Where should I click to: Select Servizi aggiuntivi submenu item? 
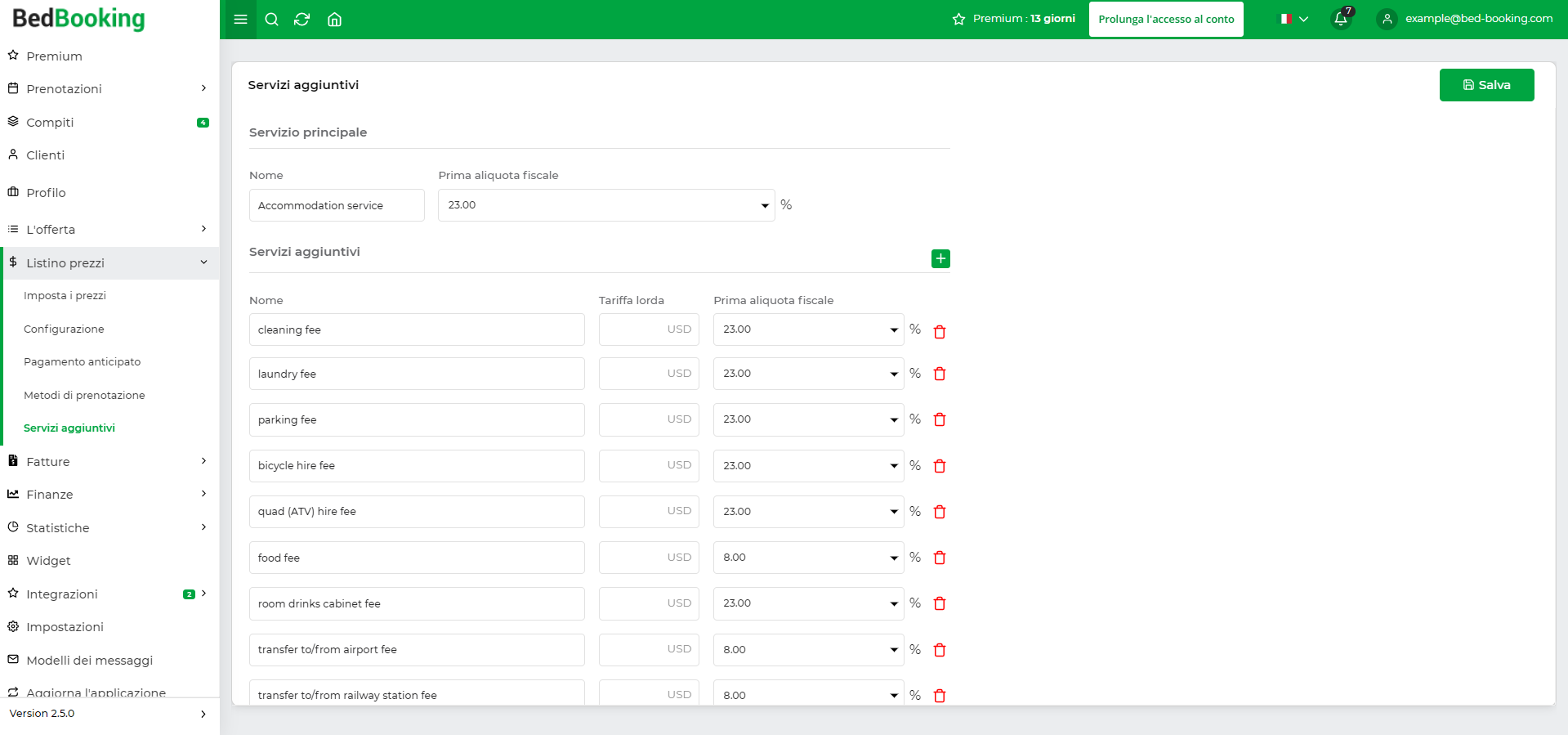coord(69,428)
